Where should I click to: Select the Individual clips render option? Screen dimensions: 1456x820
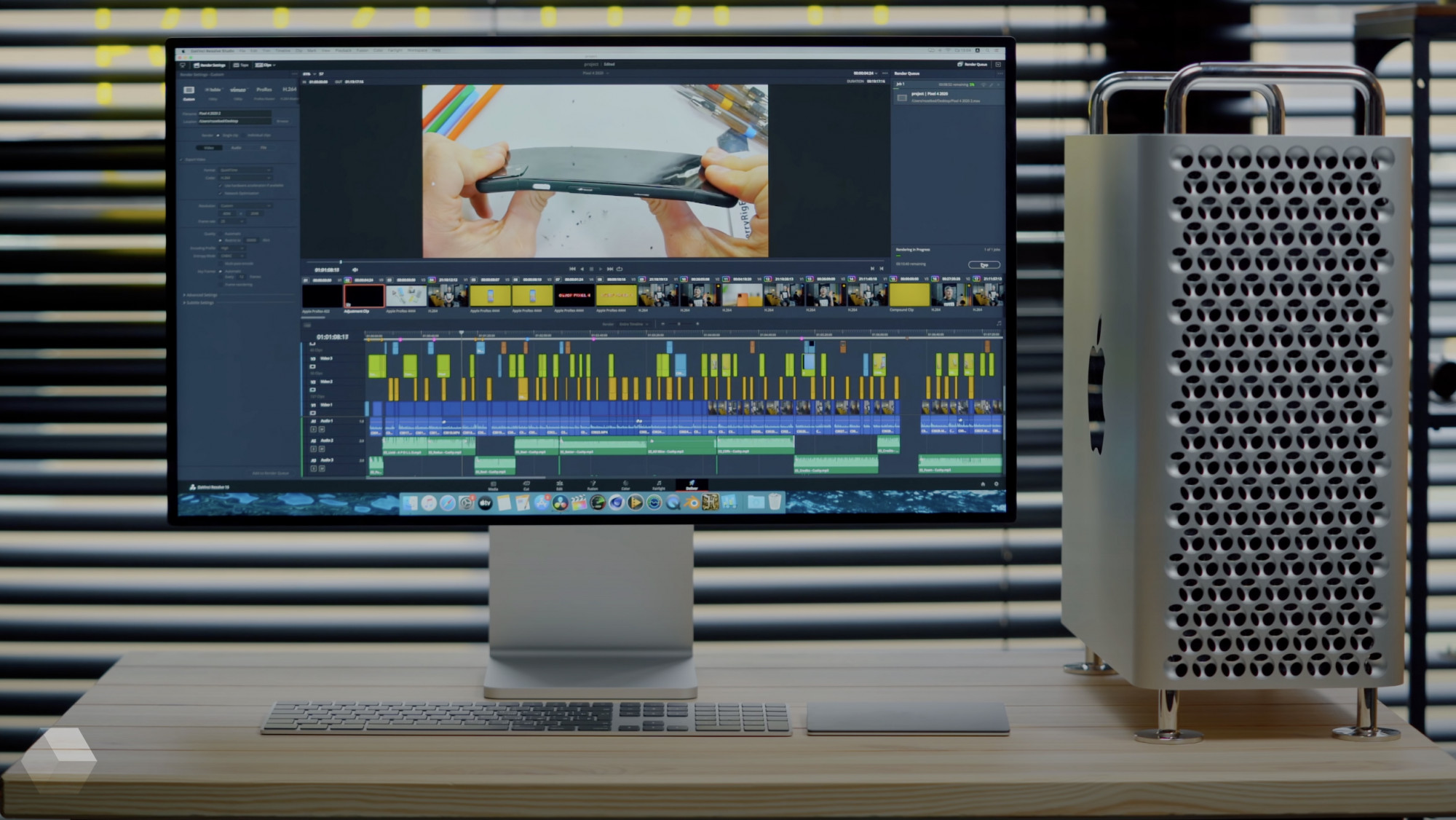(x=256, y=135)
